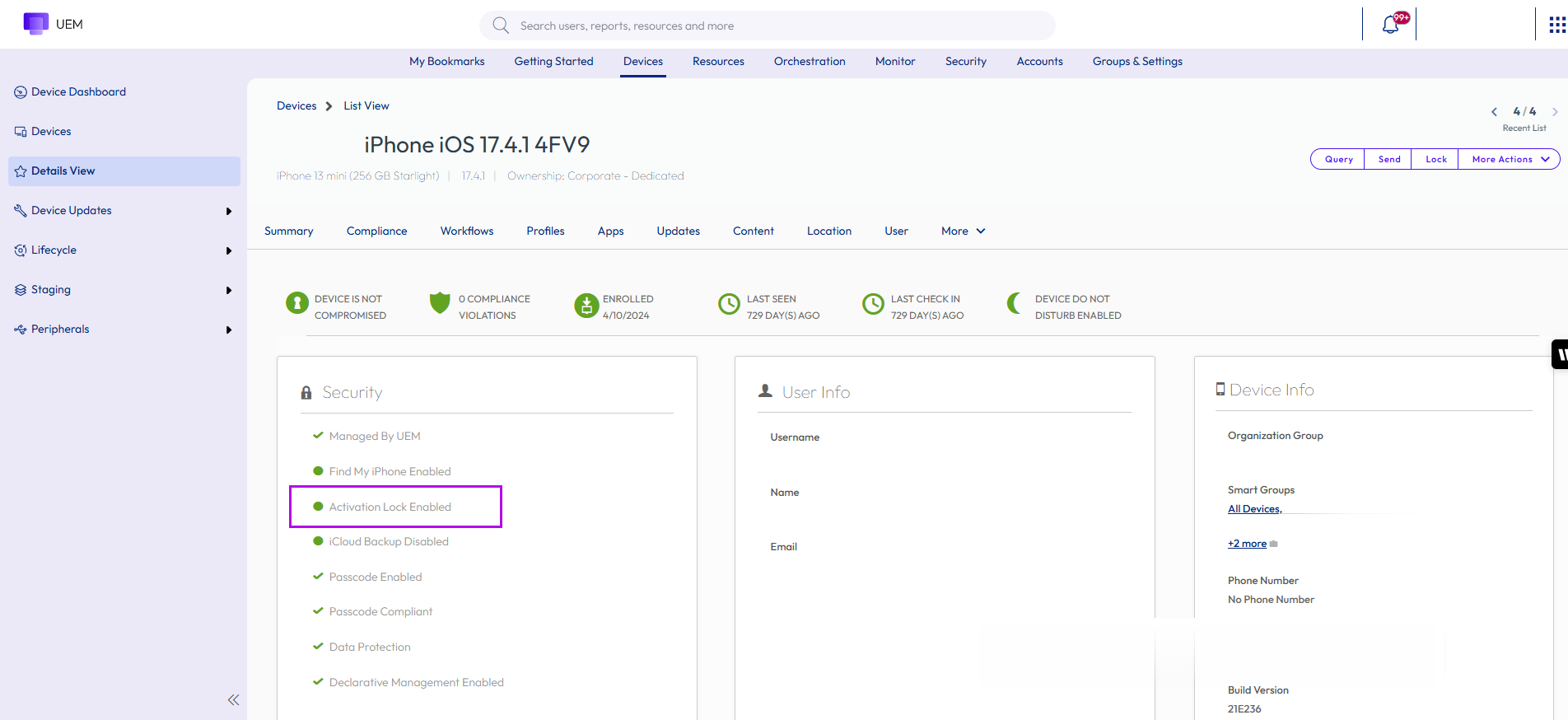
Task: Click the Enrolled download icon
Action: coord(586,306)
